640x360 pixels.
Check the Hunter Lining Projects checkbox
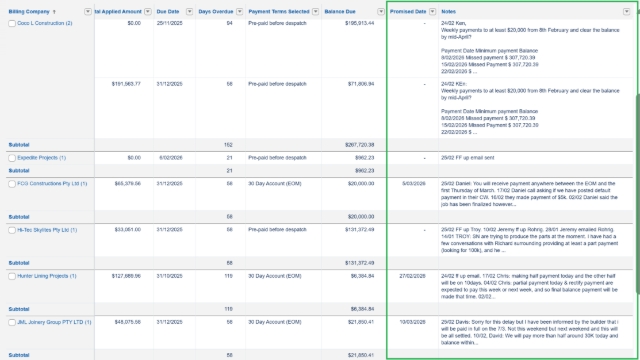pyautogui.click(x=12, y=276)
